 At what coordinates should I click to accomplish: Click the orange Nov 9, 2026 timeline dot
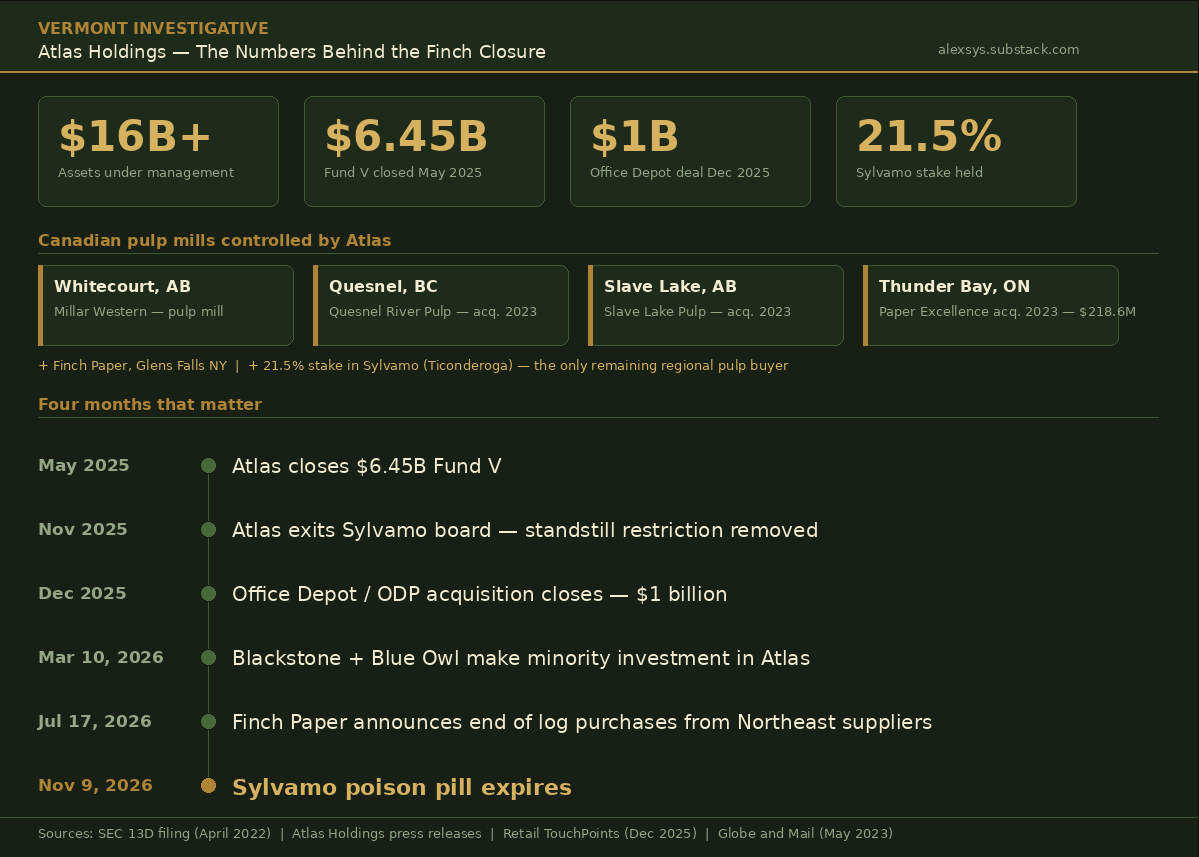(208, 786)
